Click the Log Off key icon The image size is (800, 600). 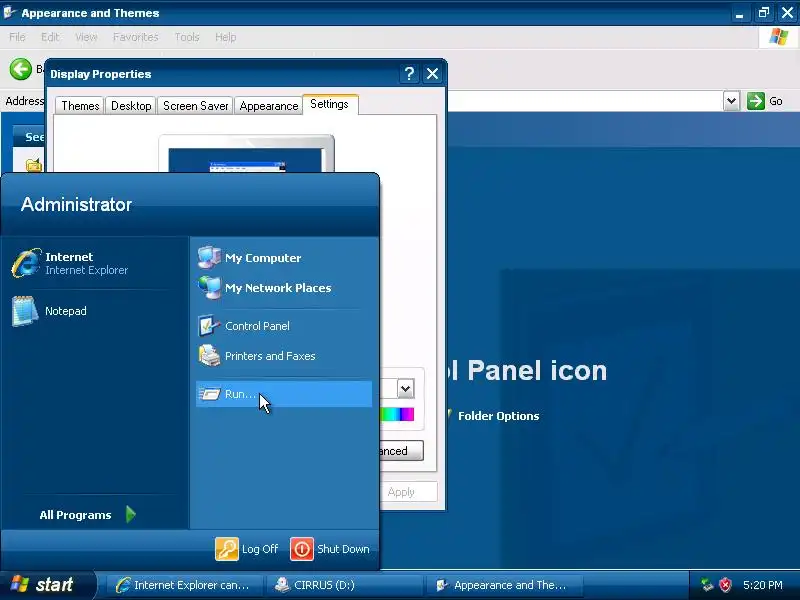click(x=227, y=549)
